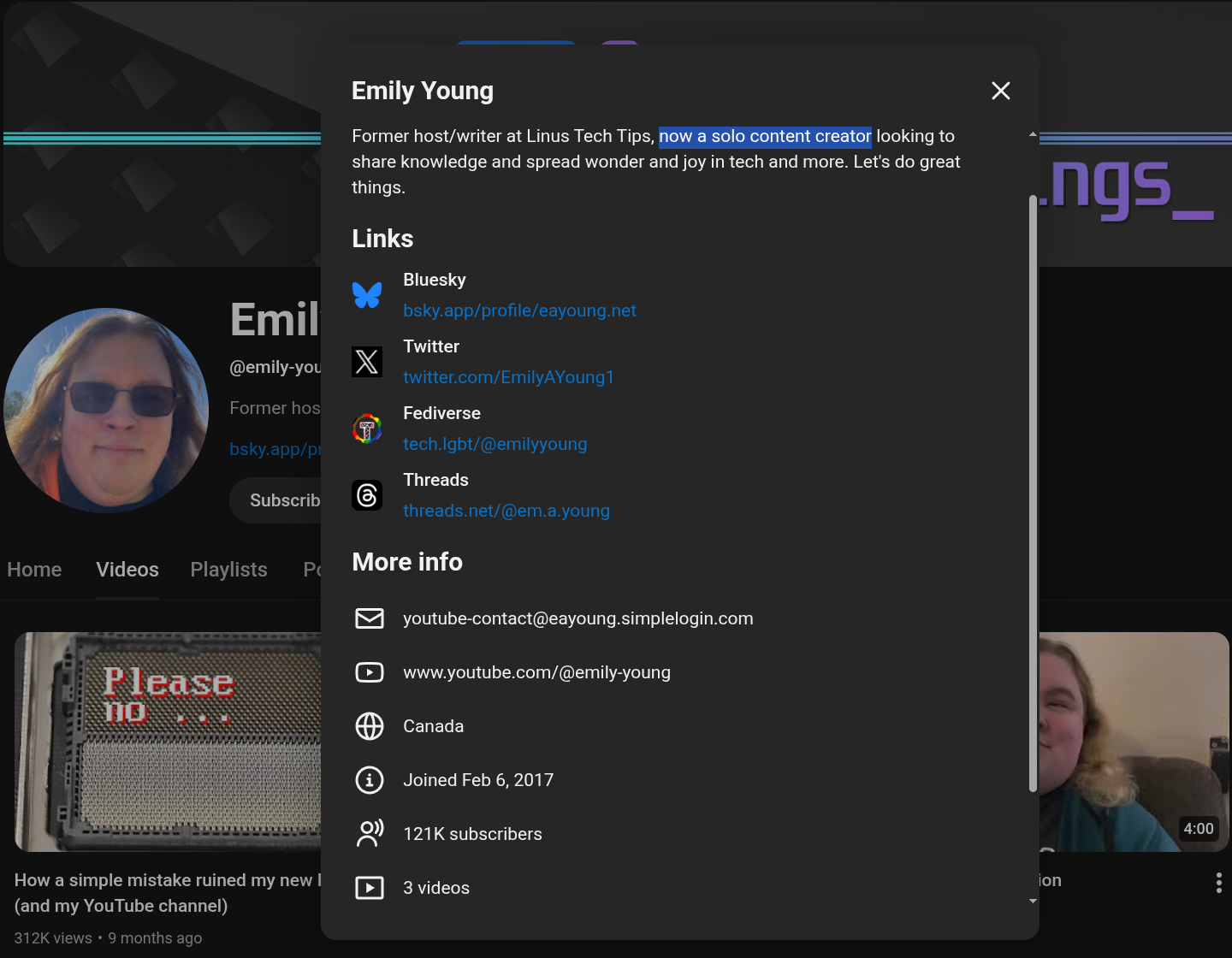
Task: Click the www.youtube.com/@emily-young text
Action: click(536, 672)
